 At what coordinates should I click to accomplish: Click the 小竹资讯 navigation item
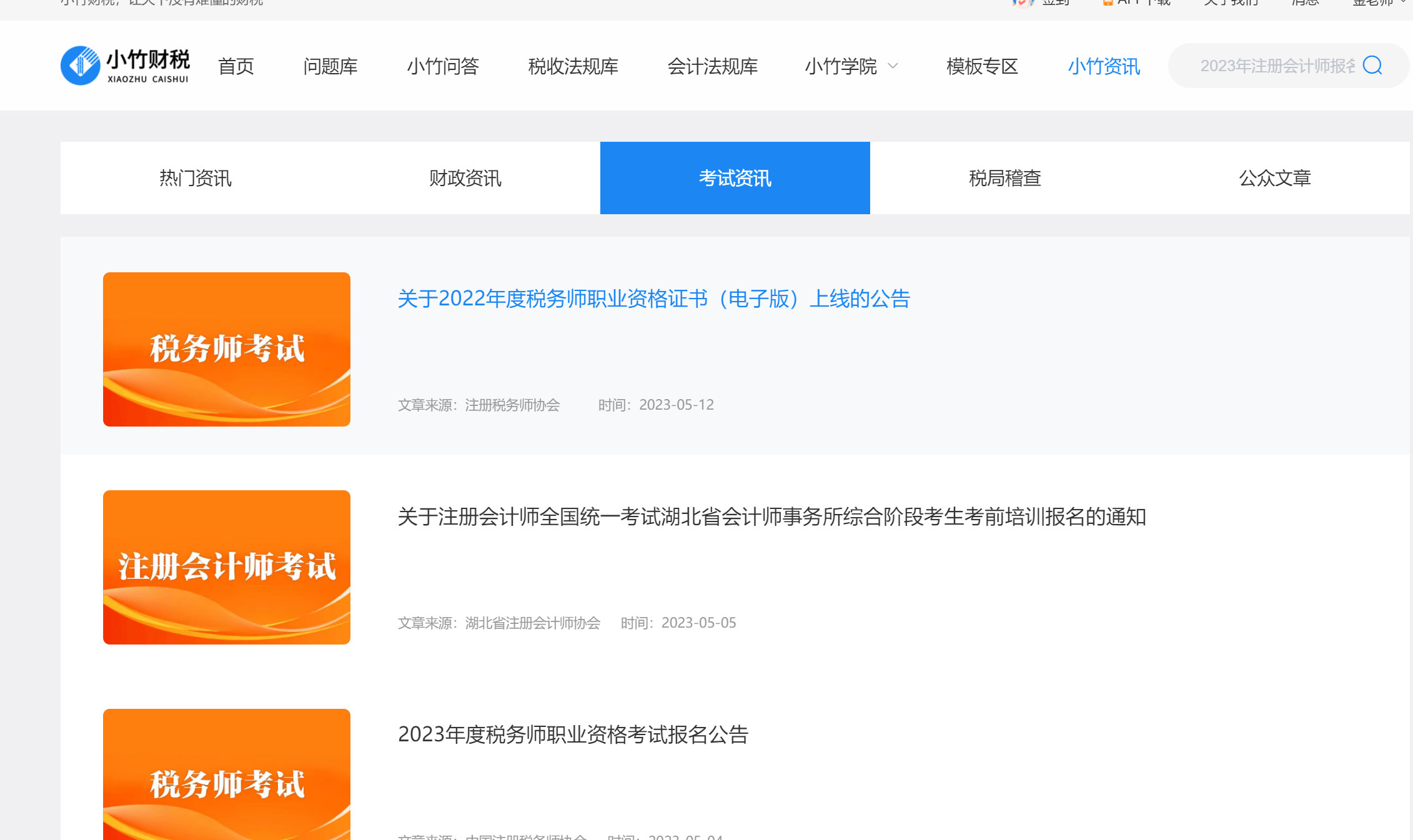tap(1104, 66)
